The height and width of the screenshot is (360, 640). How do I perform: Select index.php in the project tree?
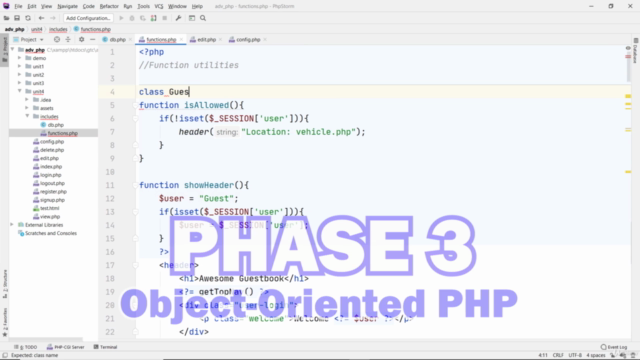click(51, 167)
